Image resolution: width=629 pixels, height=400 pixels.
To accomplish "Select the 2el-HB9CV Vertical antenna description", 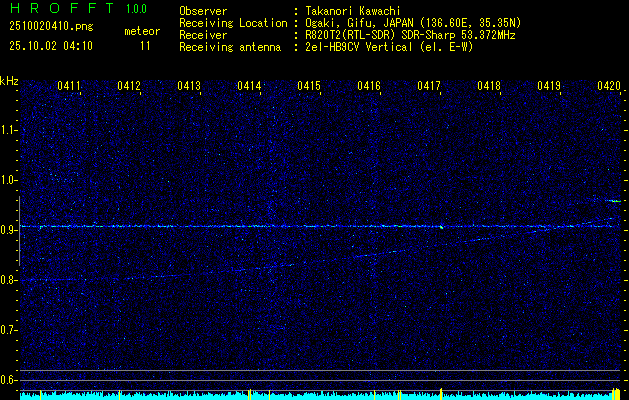I will (390, 47).
